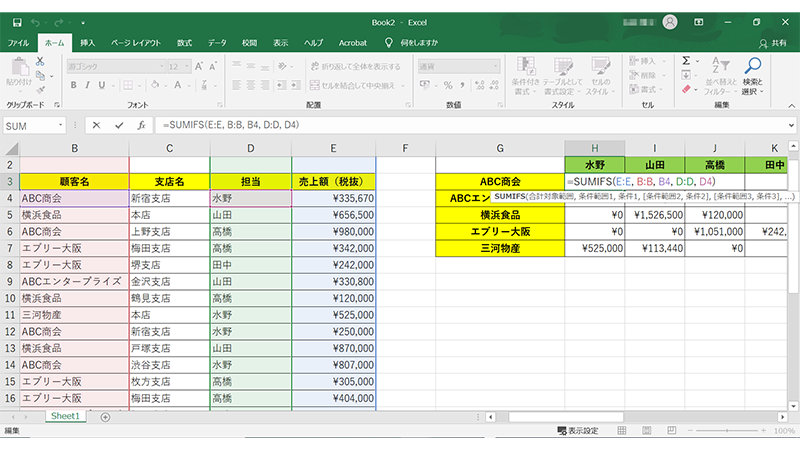Select the Sheet1 tab
The image size is (800, 450).
tap(65, 416)
